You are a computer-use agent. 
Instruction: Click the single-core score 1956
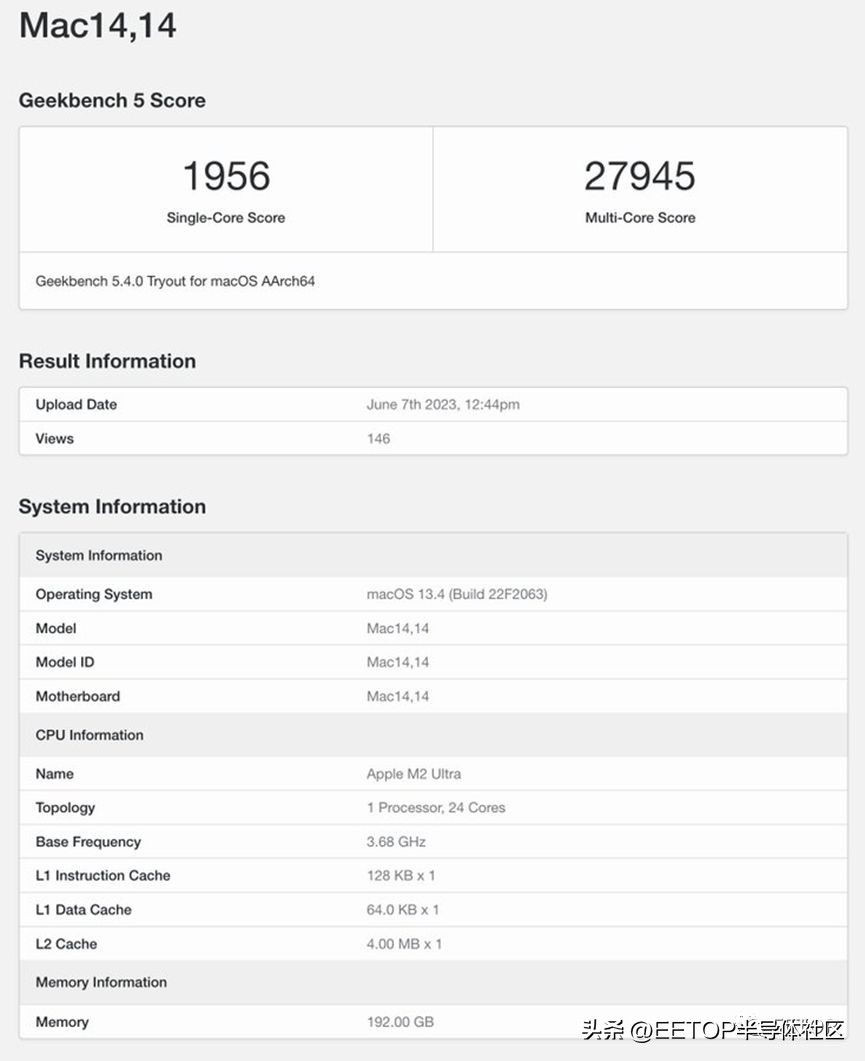click(226, 177)
